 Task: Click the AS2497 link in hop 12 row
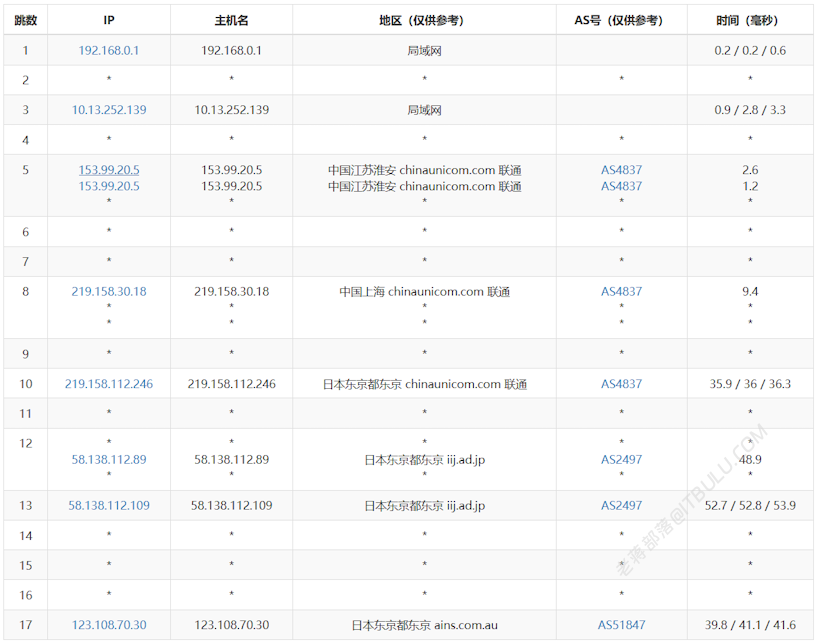[621, 460]
